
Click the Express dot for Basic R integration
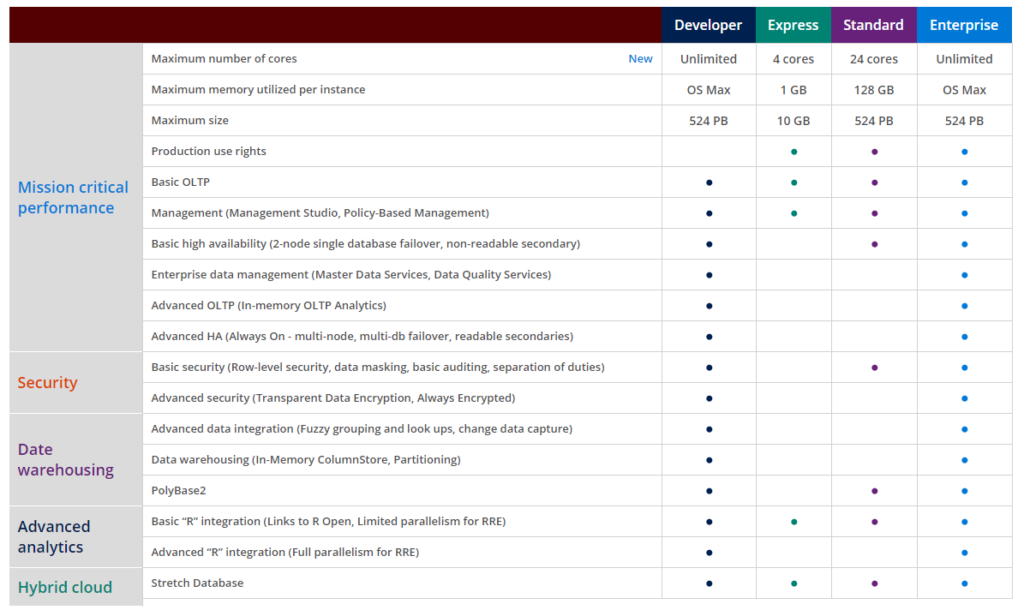[793, 521]
